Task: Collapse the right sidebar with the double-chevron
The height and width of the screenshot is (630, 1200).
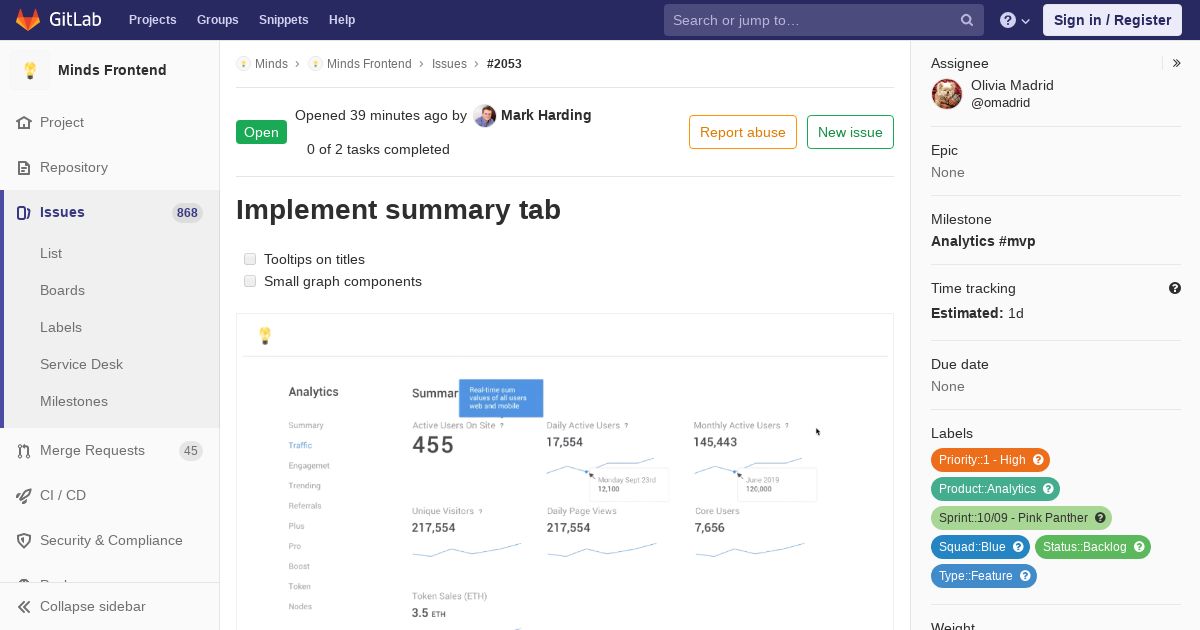Action: (x=1177, y=63)
